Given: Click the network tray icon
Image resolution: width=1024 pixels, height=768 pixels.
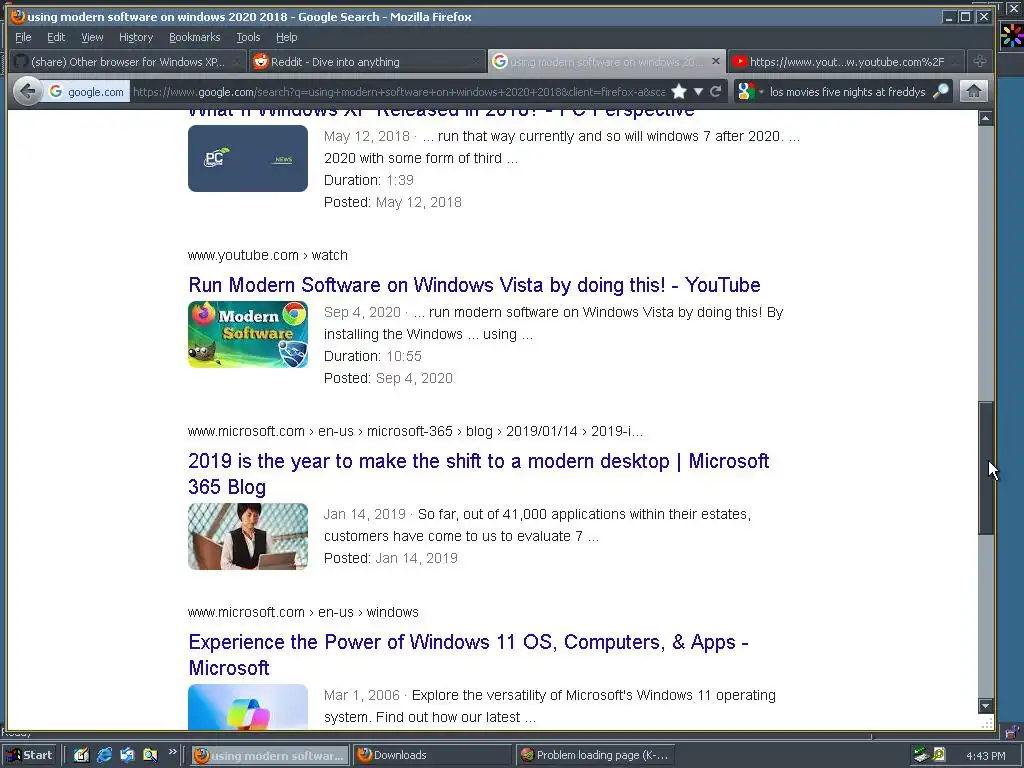Looking at the screenshot, I should tap(921, 755).
